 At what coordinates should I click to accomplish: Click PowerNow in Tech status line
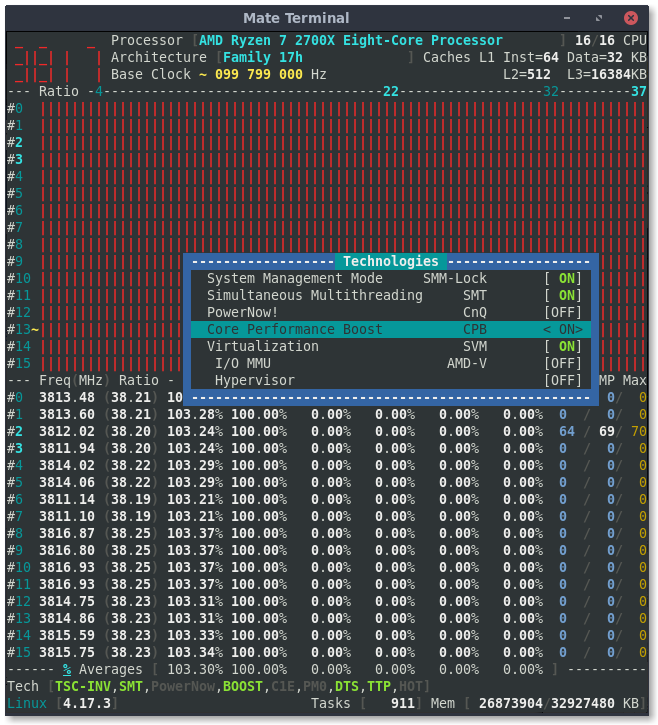coord(183,687)
